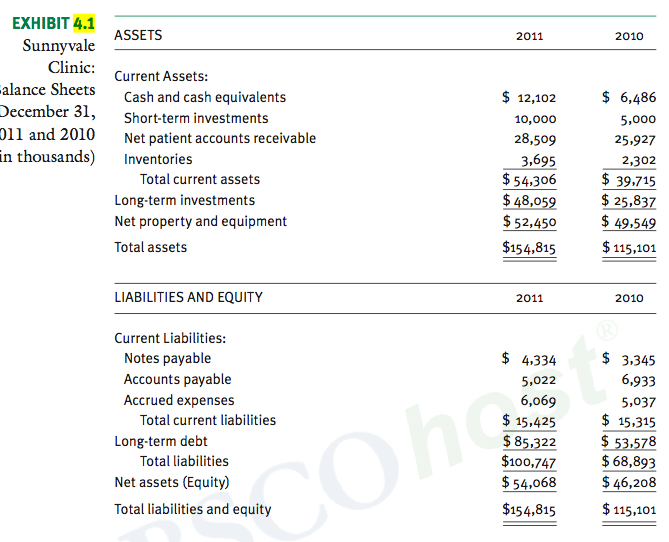669x542 pixels.
Task: Click the 10,000 short-term investments value
Action: click(x=535, y=119)
